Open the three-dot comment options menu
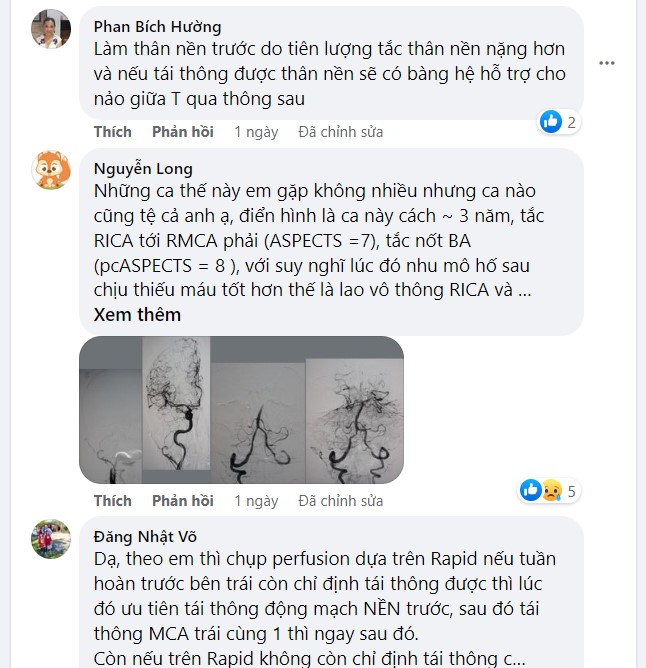 (607, 62)
